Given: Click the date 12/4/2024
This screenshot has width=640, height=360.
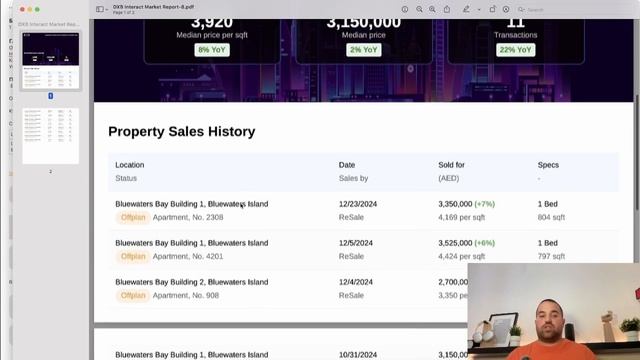Looking at the screenshot, I should [x=356, y=282].
